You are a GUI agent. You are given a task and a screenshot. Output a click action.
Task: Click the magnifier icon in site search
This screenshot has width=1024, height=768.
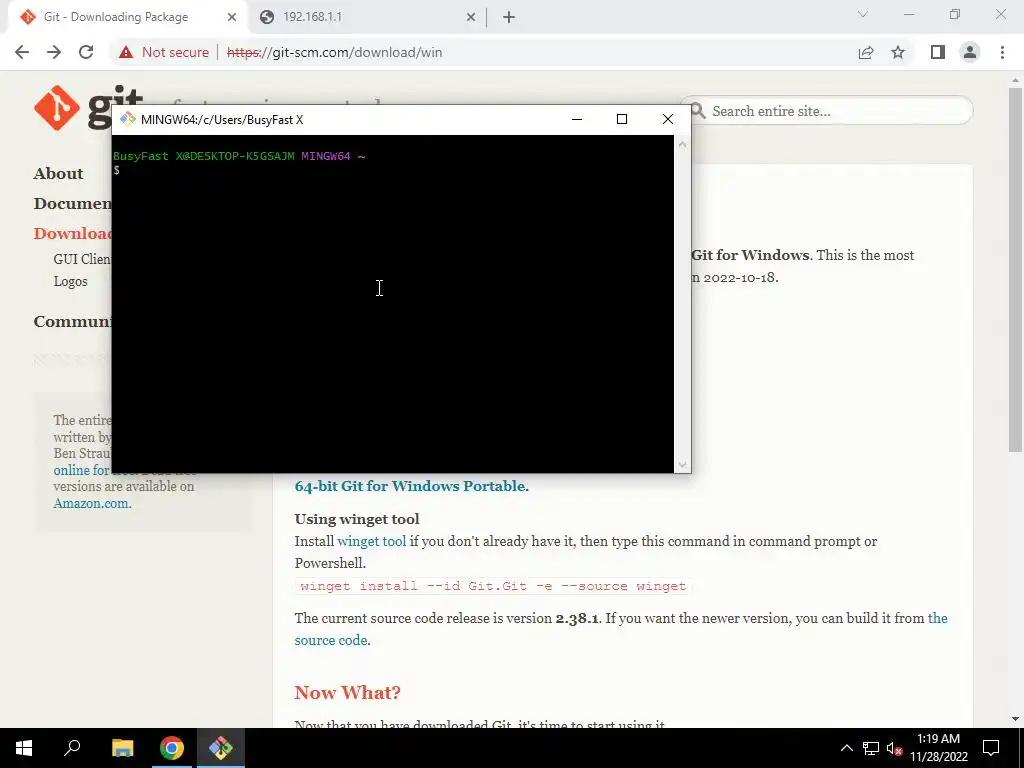(698, 111)
